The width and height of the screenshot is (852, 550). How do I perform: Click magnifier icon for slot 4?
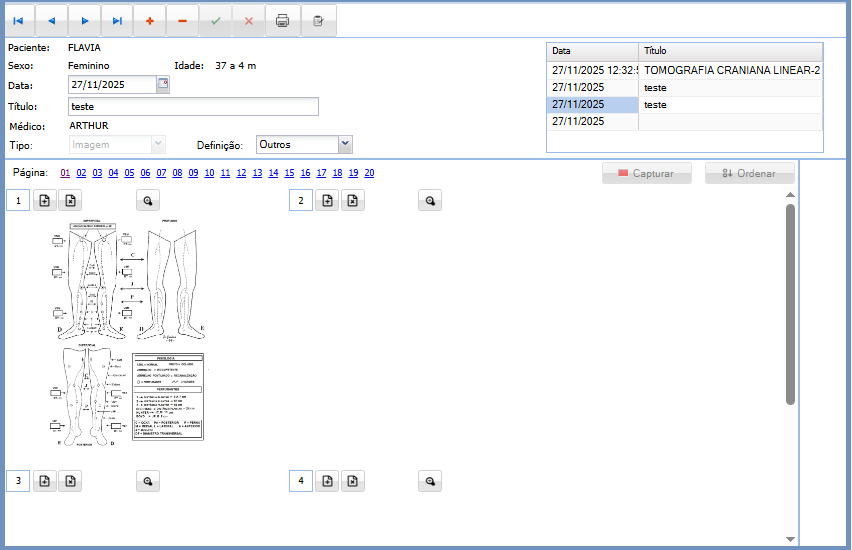(430, 481)
